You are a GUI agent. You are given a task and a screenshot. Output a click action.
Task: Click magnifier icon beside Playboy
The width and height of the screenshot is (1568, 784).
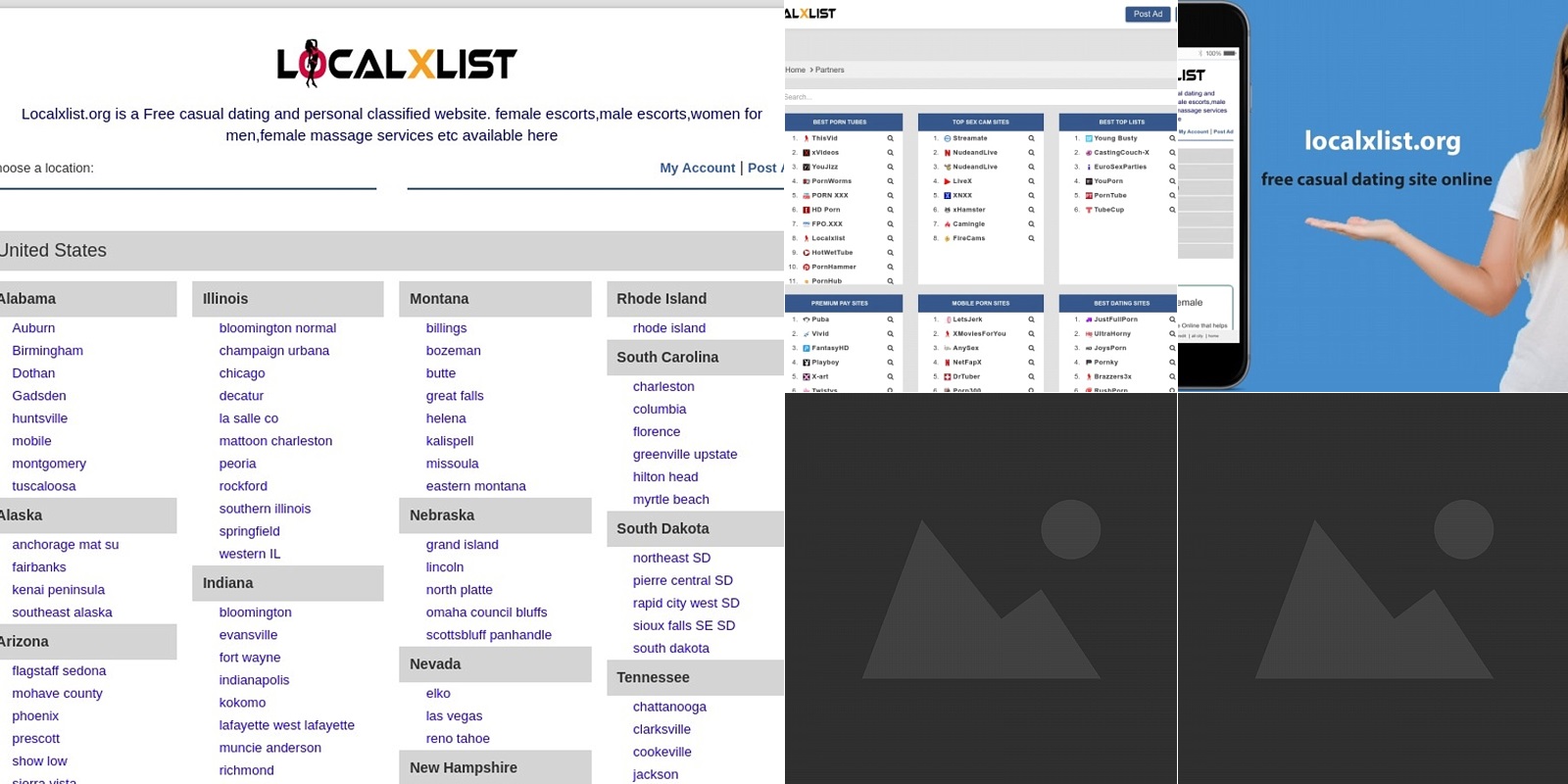(890, 363)
